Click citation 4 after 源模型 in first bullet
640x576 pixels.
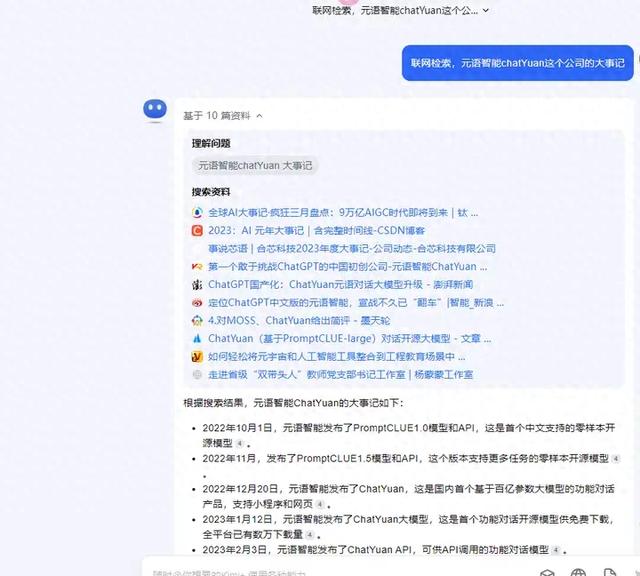[240, 443]
